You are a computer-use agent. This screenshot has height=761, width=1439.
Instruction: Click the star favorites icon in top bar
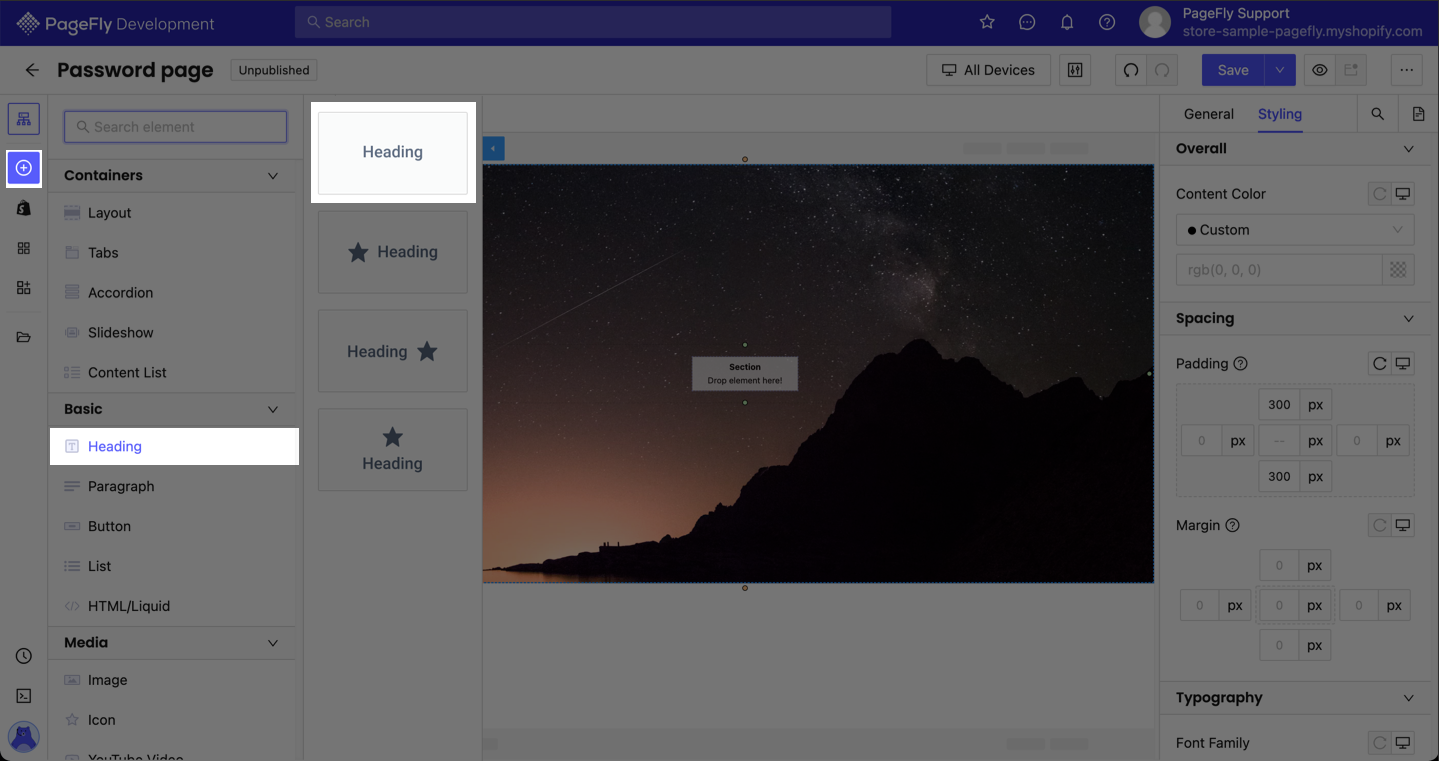pyautogui.click(x=987, y=22)
